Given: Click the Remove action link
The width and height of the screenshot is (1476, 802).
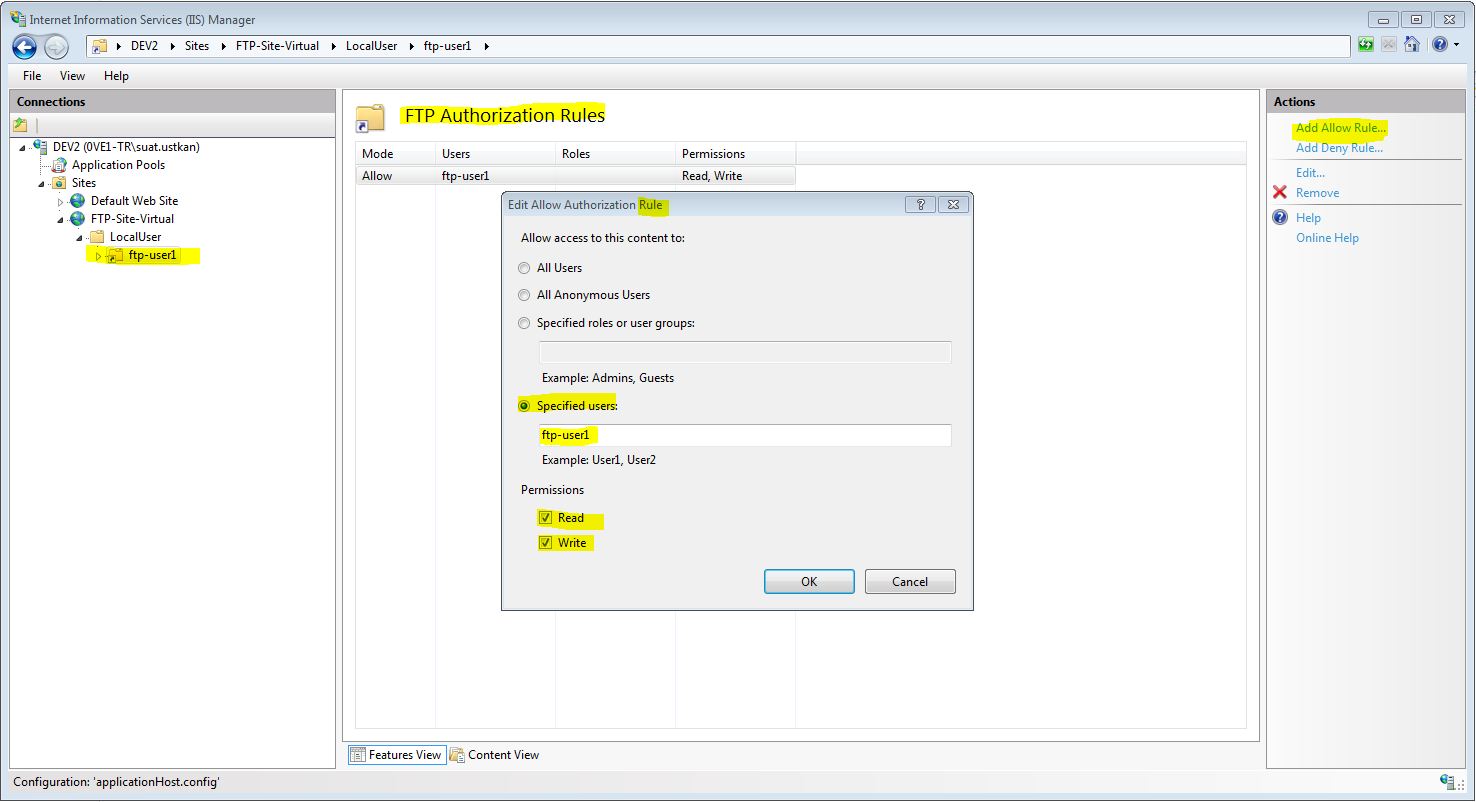Looking at the screenshot, I should click(x=1317, y=193).
